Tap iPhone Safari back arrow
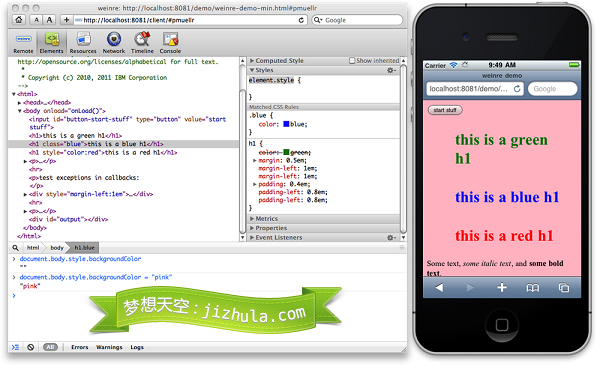Image resolution: width=600 pixels, height=367 pixels. coord(439,287)
